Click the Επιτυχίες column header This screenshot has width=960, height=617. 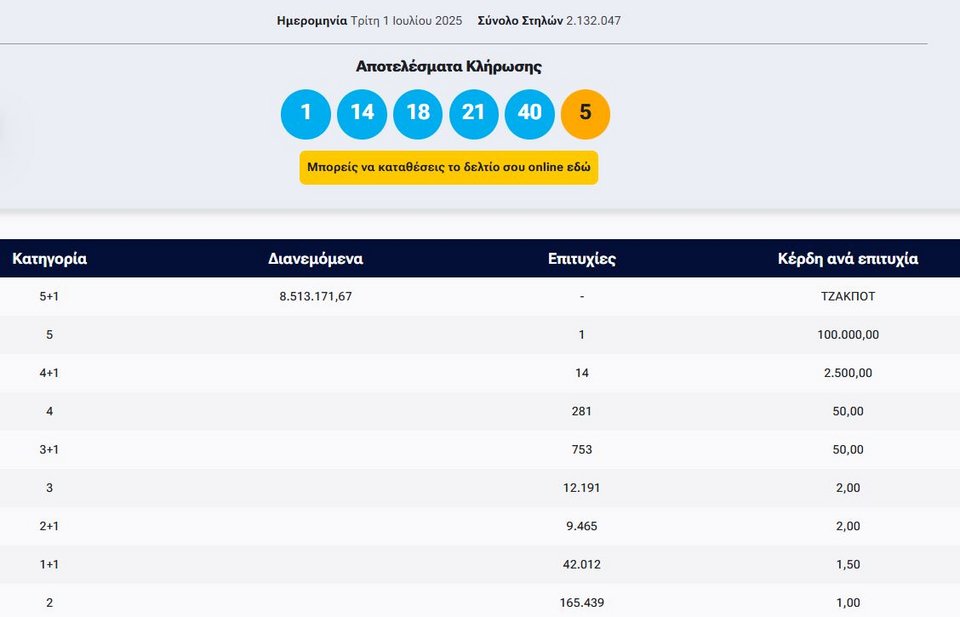[x=582, y=259]
